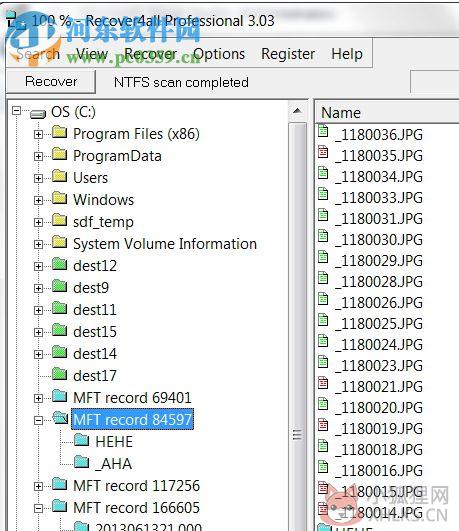Viewport: 459px width, 531px height.
Task: Click the green dest17 folder icon
Action: [x=60, y=374]
